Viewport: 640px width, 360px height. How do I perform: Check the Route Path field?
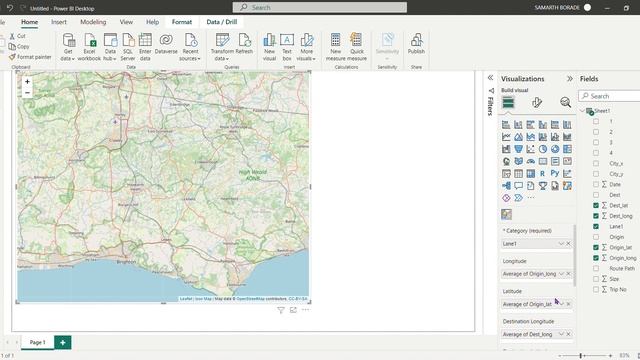pos(596,269)
